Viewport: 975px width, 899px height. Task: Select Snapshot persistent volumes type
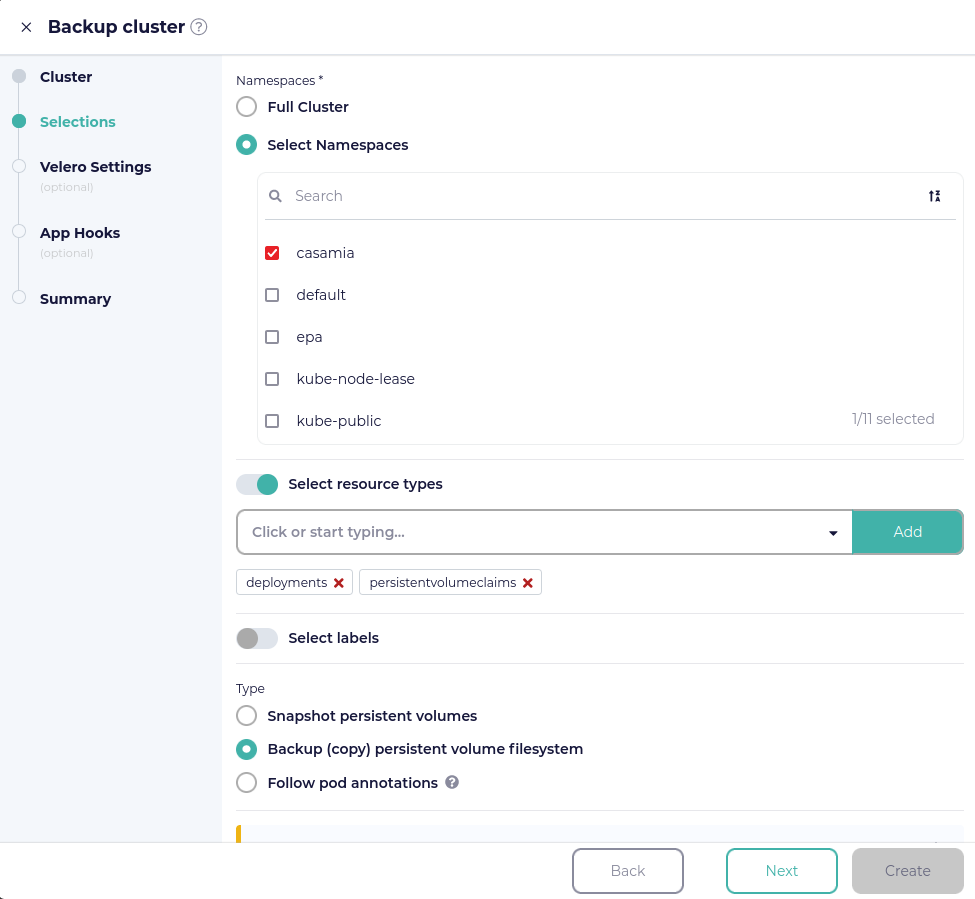pyautogui.click(x=246, y=716)
